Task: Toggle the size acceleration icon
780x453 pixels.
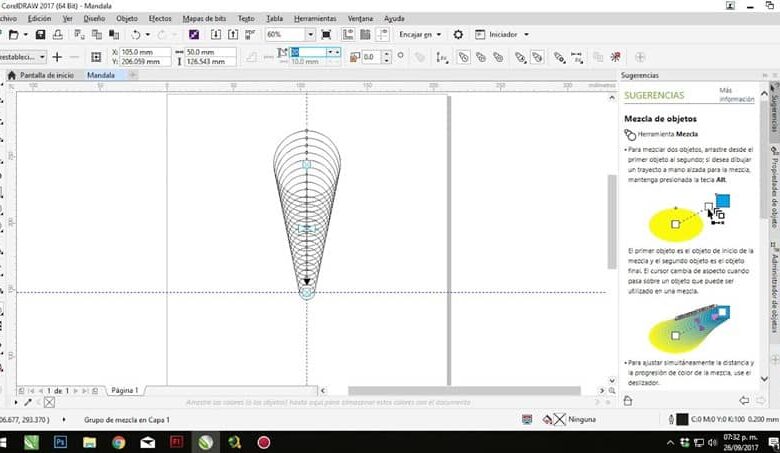Action: click(537, 57)
